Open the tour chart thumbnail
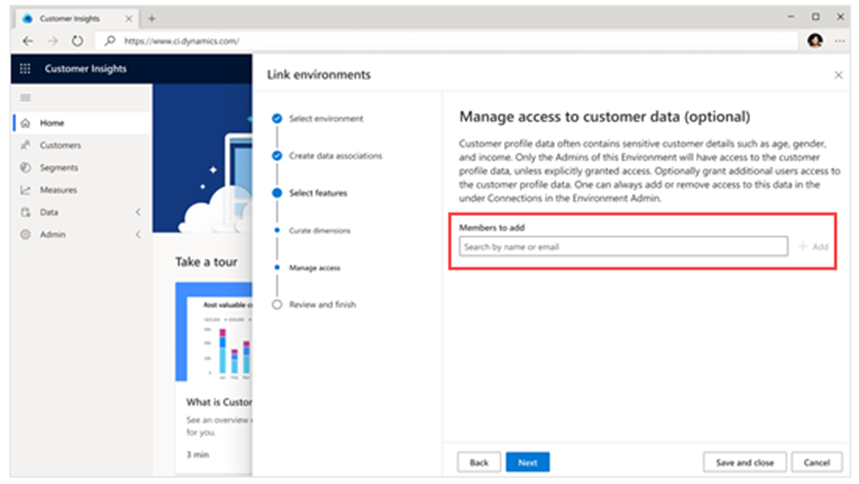This screenshot has height=484, width=859. (x=214, y=332)
